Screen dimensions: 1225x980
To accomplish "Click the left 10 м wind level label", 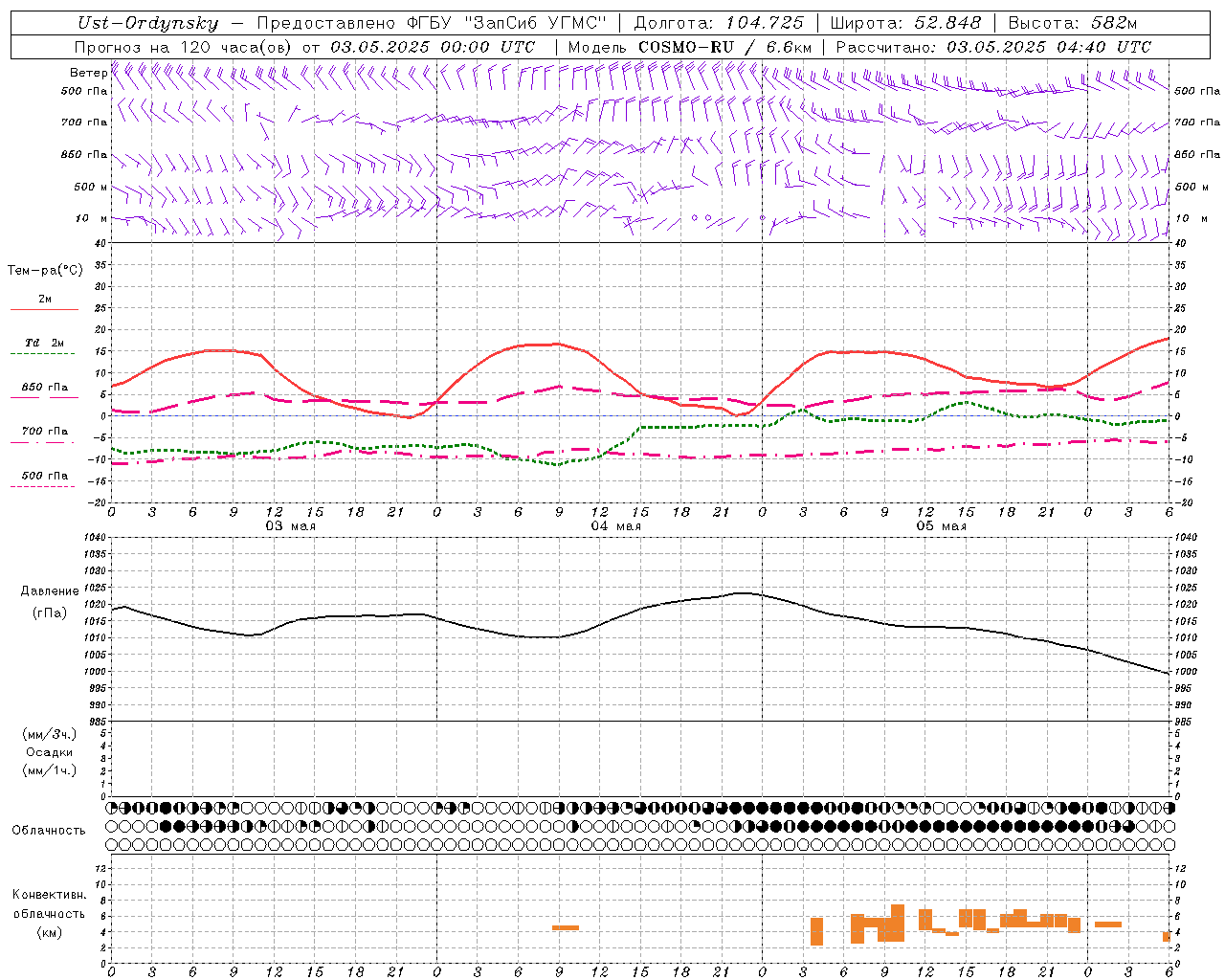I will coord(92,218).
